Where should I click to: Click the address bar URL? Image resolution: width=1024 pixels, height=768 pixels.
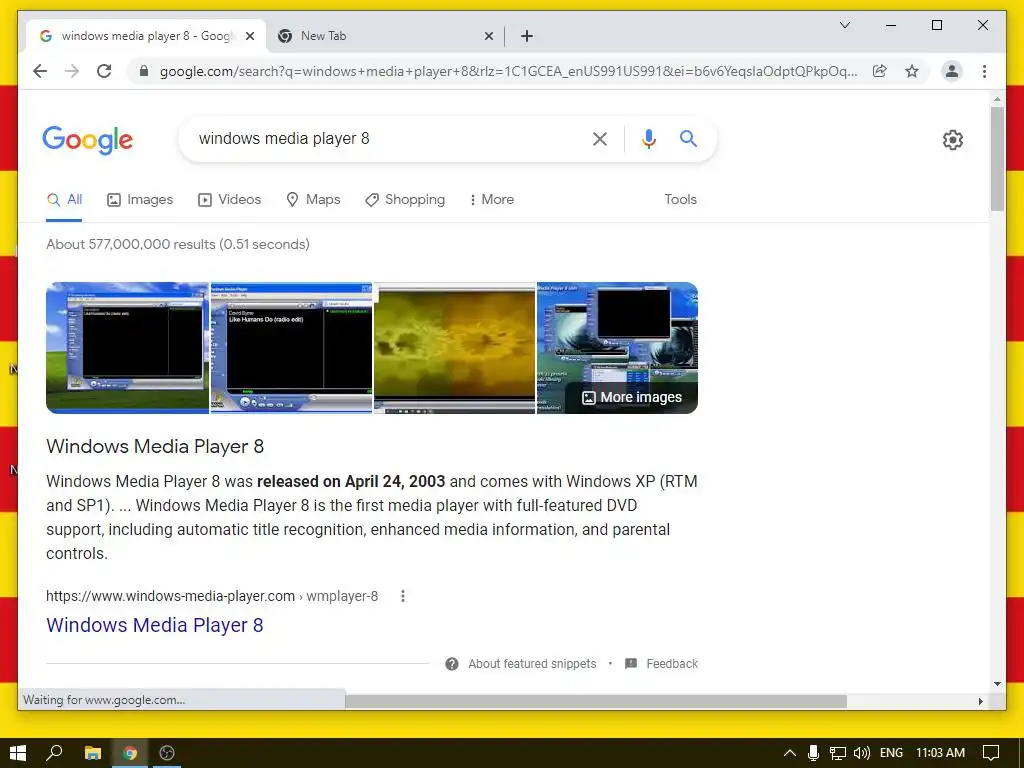[x=508, y=71]
